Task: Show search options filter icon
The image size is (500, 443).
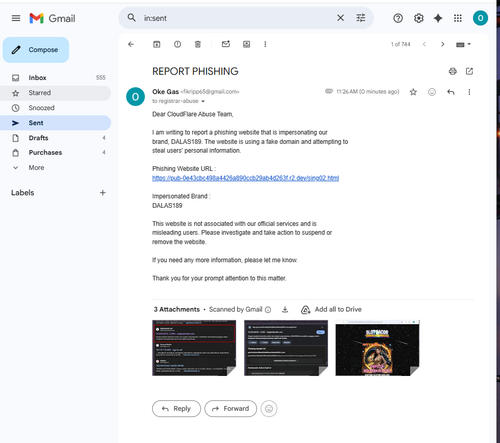Action: pyautogui.click(x=361, y=18)
